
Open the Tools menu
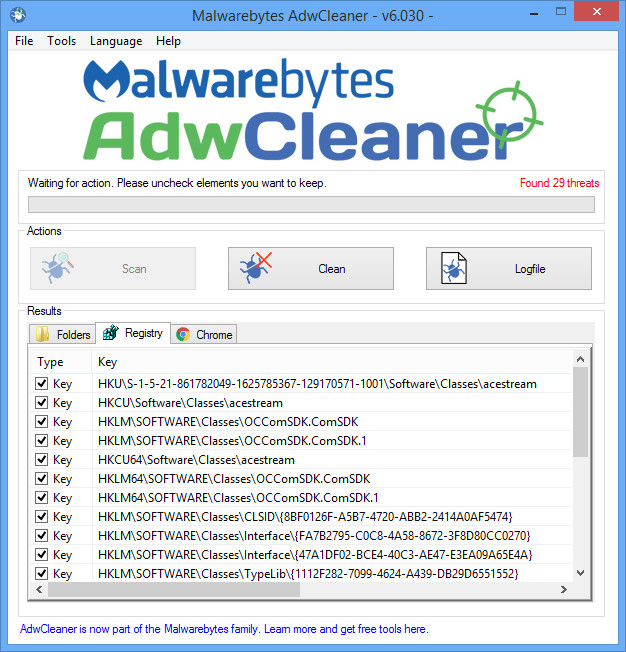[x=62, y=41]
